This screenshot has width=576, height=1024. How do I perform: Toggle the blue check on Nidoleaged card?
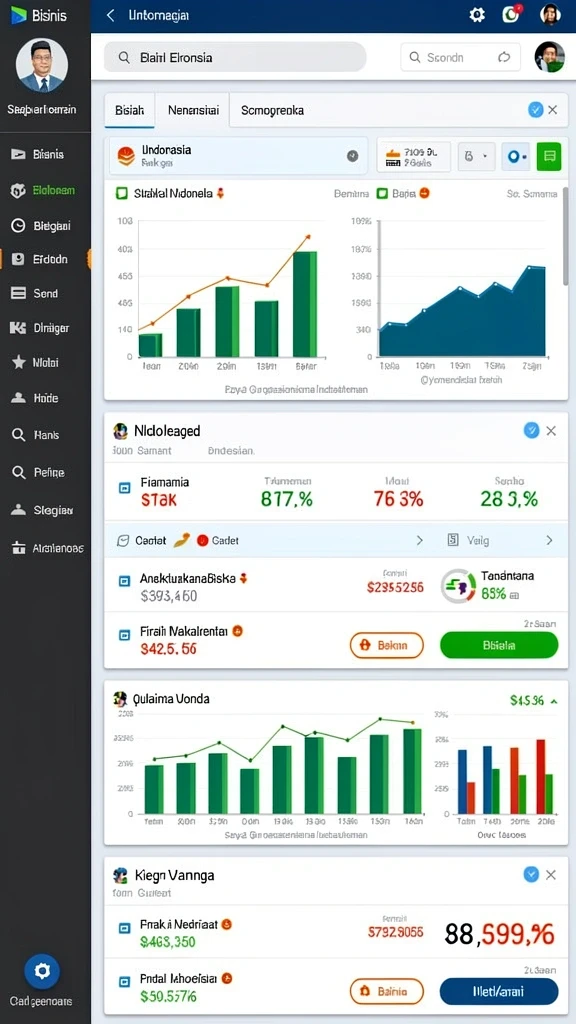[531, 430]
